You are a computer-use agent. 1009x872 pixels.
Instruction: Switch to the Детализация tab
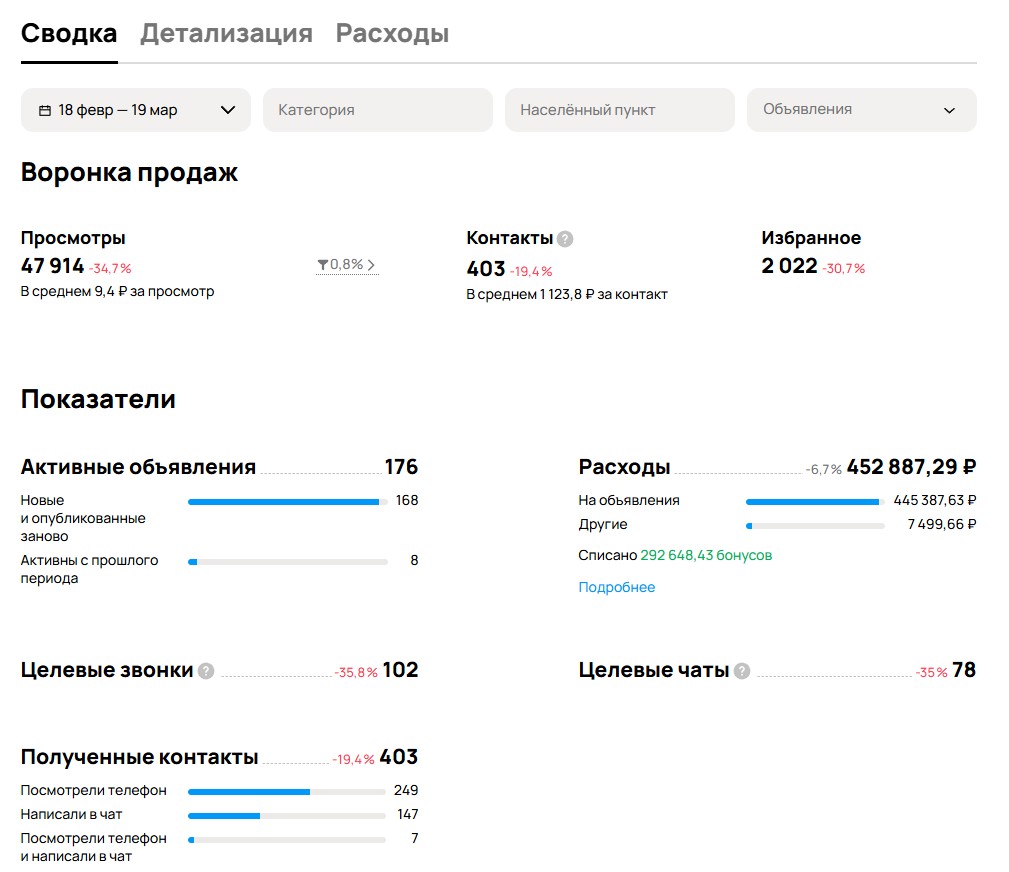click(x=227, y=33)
